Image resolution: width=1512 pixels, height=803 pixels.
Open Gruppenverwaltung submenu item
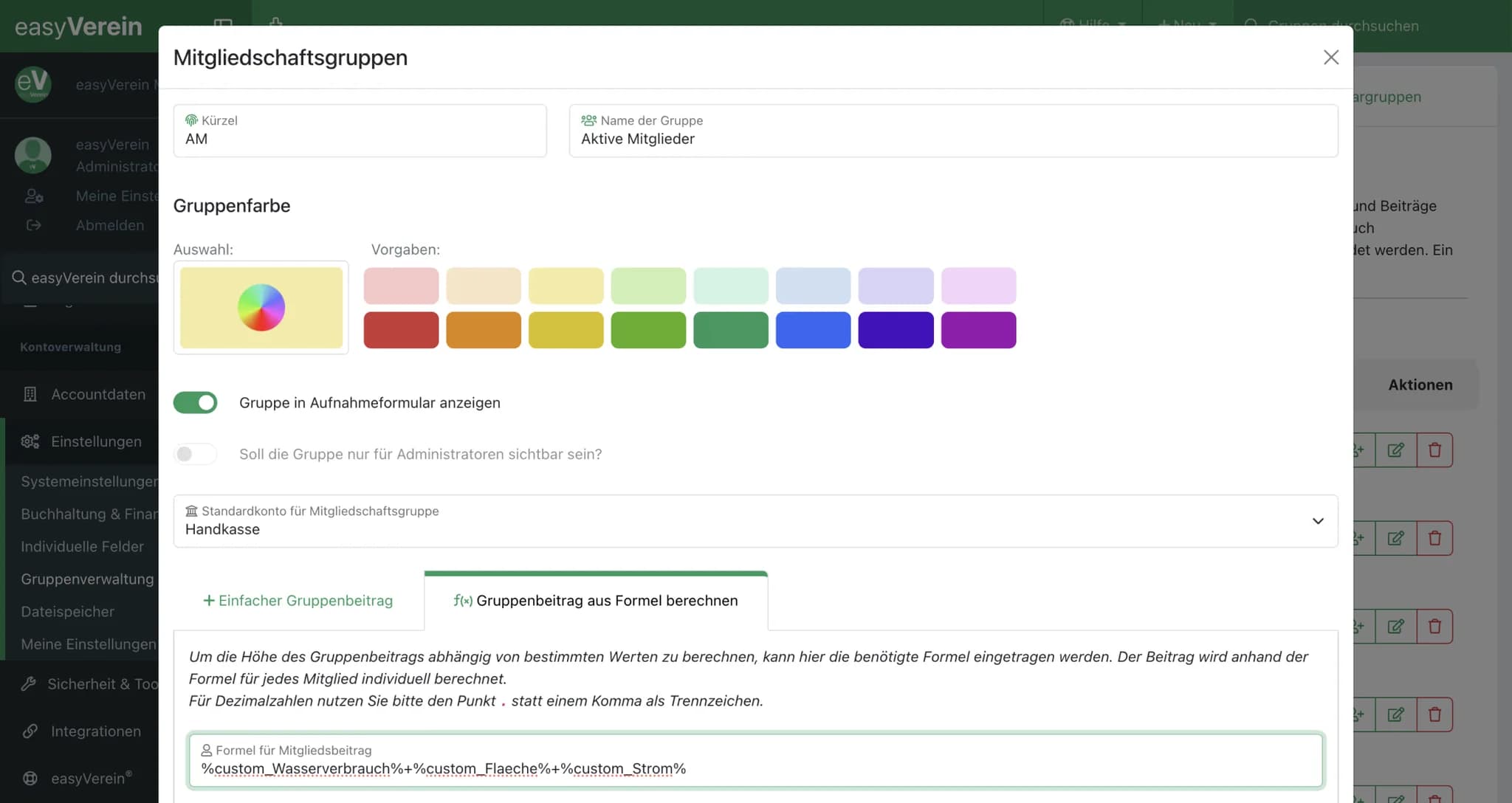(87, 579)
